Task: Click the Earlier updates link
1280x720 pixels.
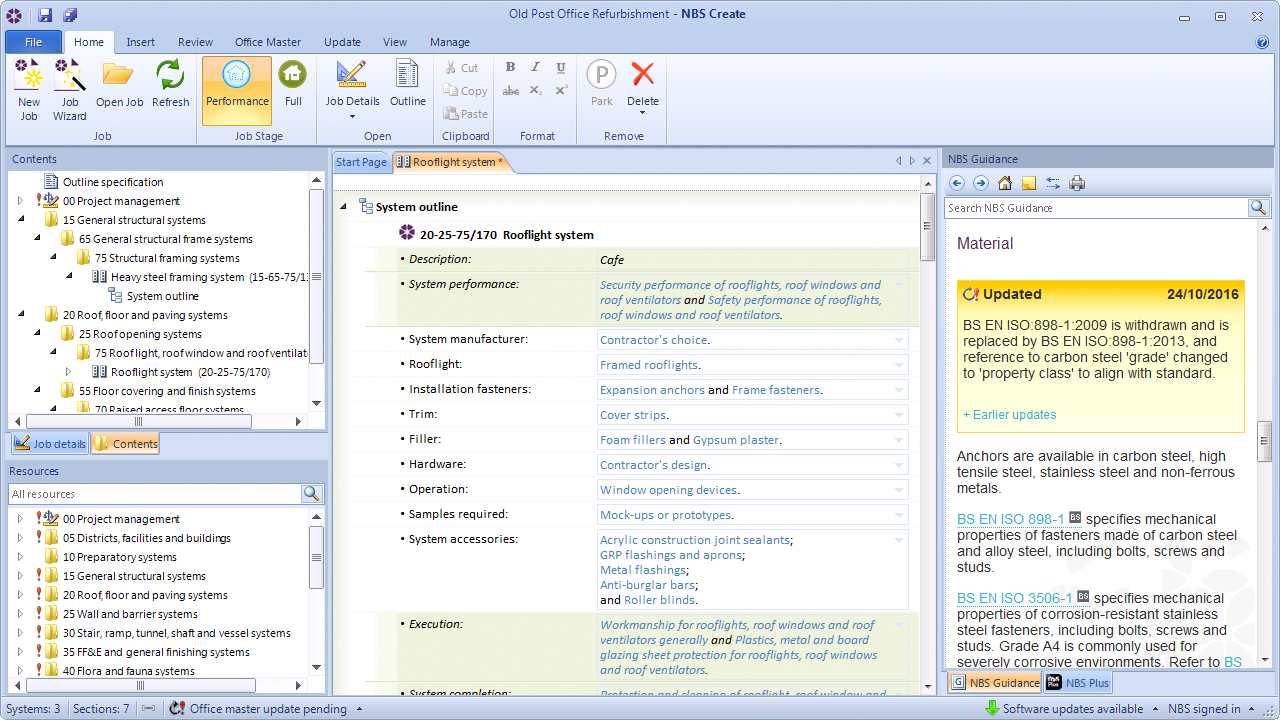Action: point(1009,415)
